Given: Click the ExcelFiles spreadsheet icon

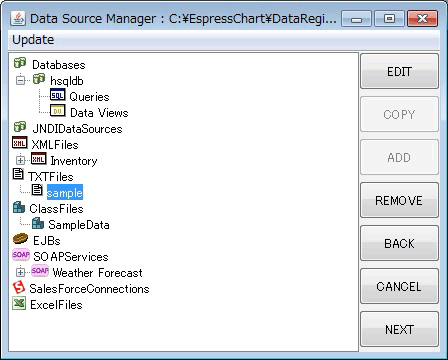Looking at the screenshot, I should point(19,303).
